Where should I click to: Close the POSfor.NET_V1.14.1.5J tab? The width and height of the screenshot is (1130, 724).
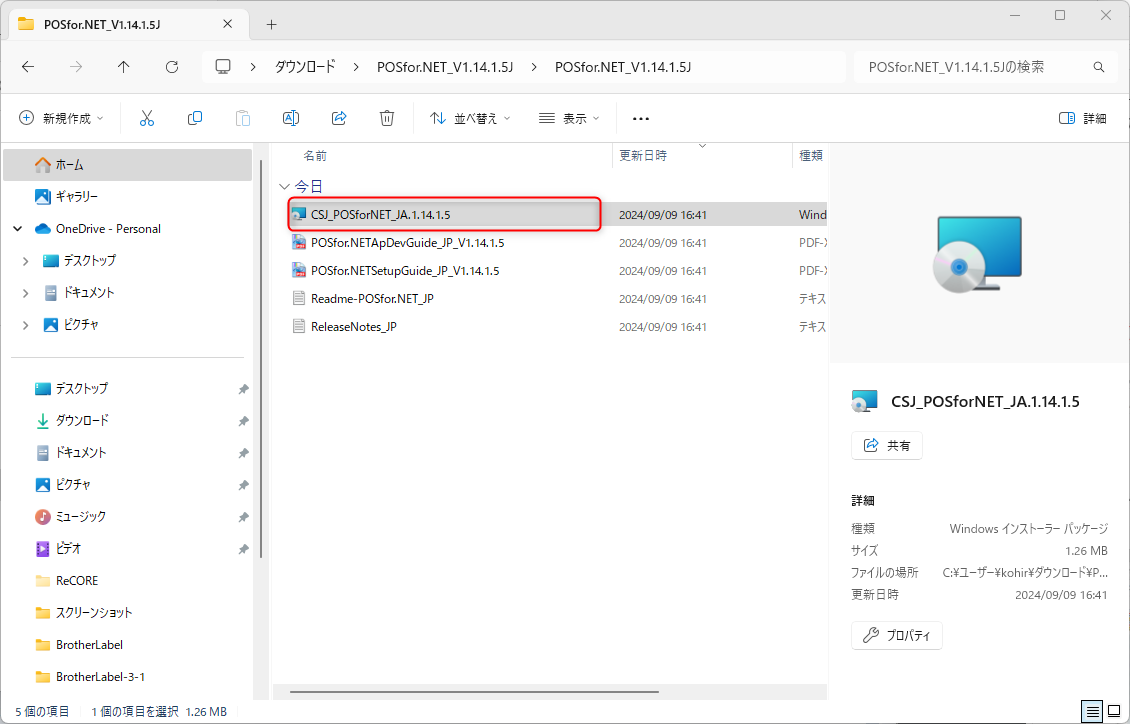coord(227,24)
